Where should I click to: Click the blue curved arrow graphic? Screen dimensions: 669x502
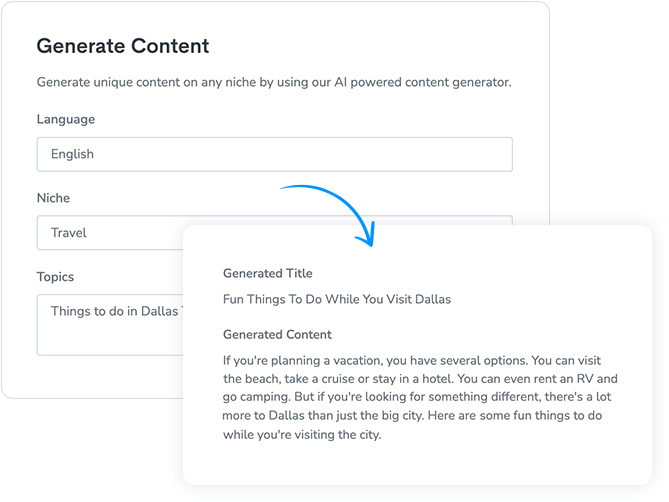(x=328, y=215)
